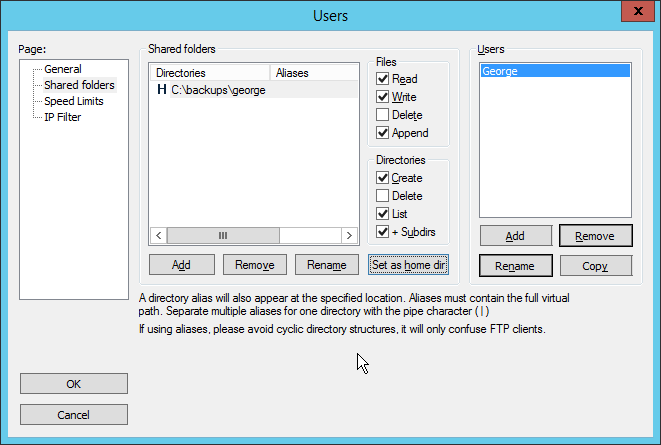Screen dimensions: 661x445
Task: Select the Shared folders page
Action: pyautogui.click(x=79, y=85)
